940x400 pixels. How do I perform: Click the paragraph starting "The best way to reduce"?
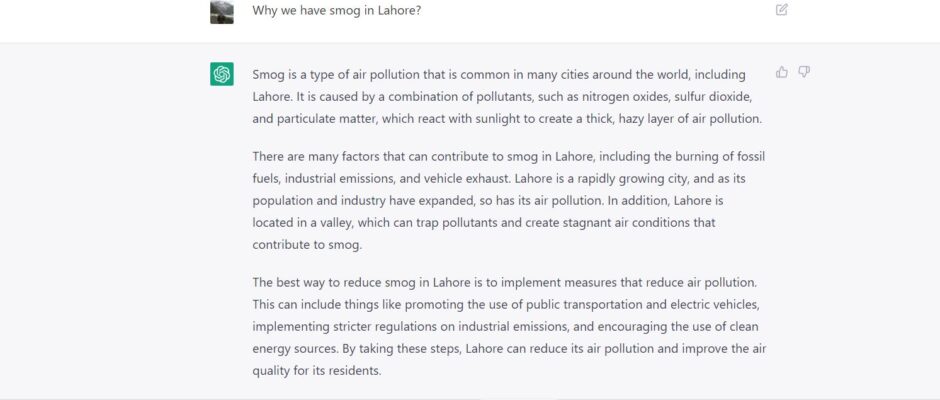508,326
